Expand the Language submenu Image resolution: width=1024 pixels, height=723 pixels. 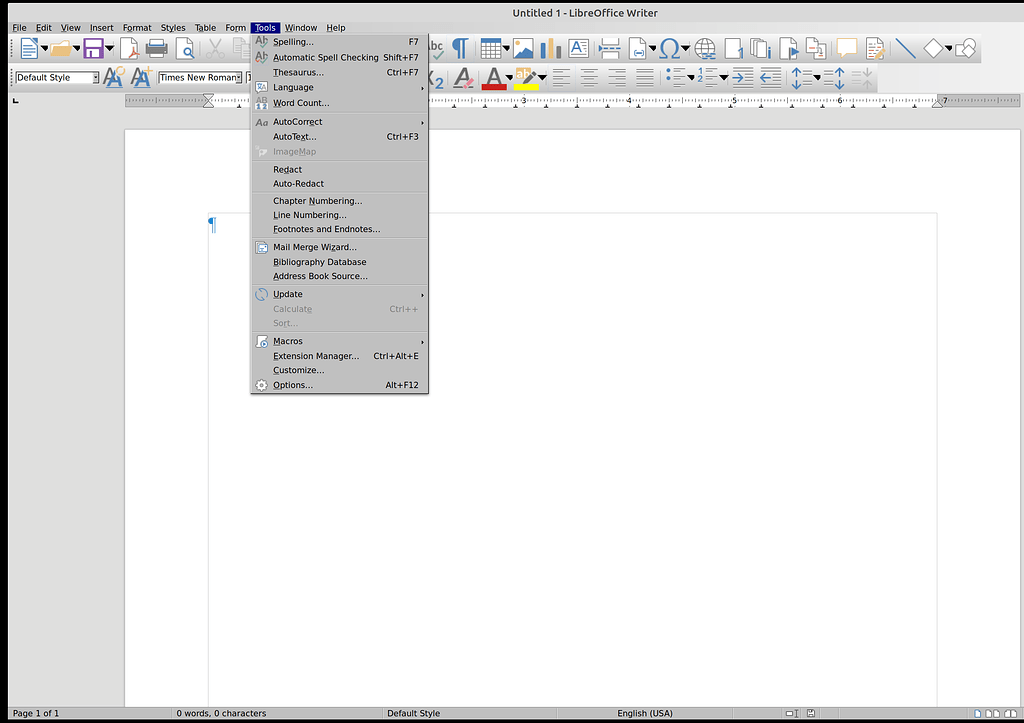click(x=293, y=87)
